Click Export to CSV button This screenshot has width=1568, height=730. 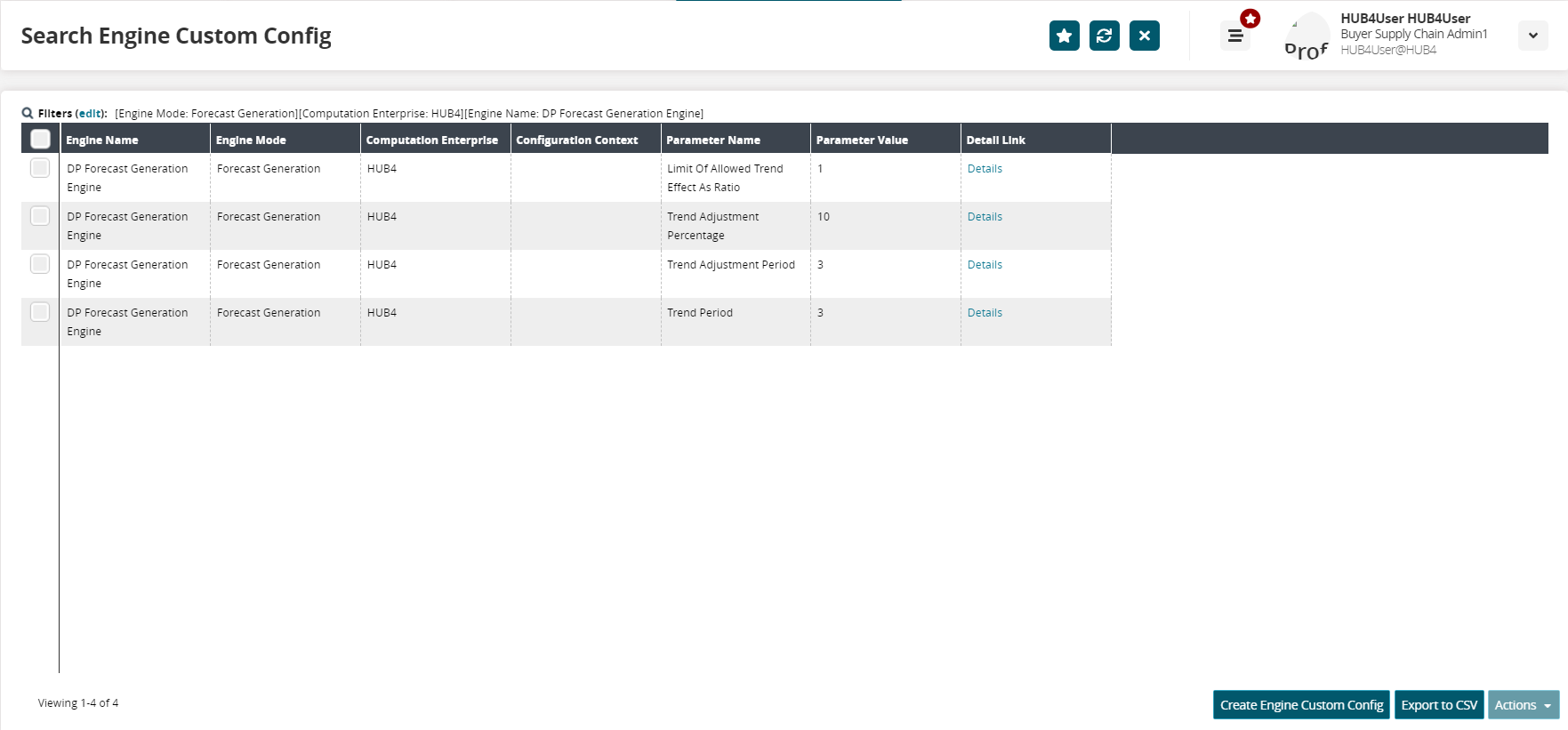(x=1439, y=704)
